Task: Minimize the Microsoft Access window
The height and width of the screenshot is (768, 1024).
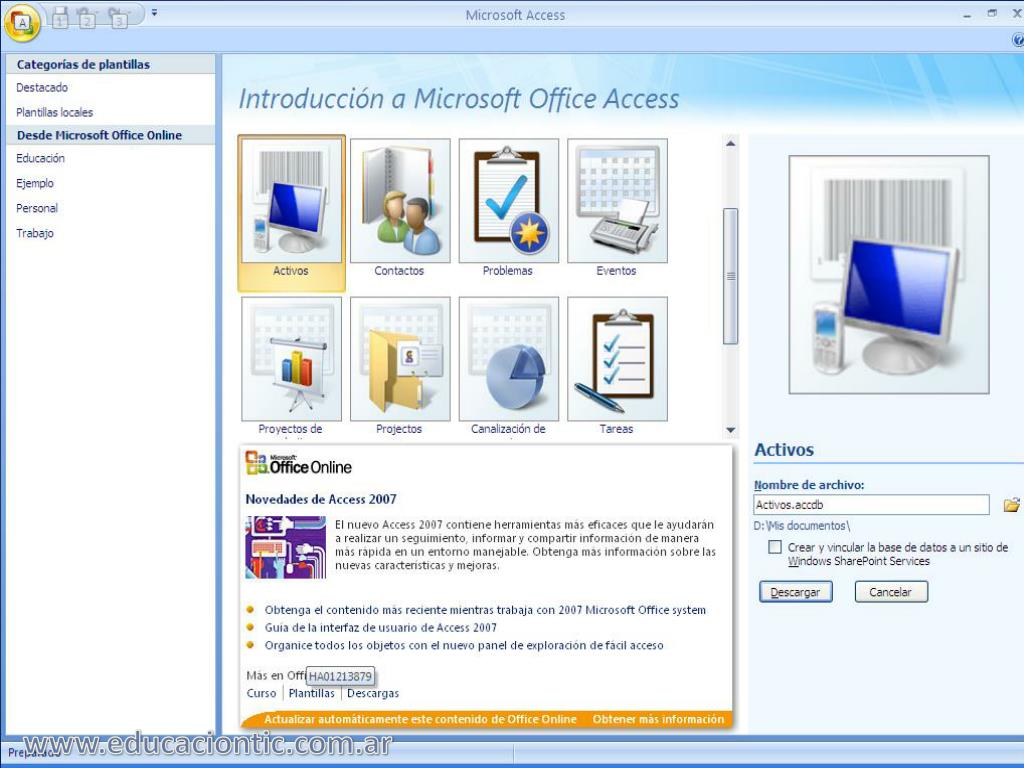Action: click(x=968, y=14)
